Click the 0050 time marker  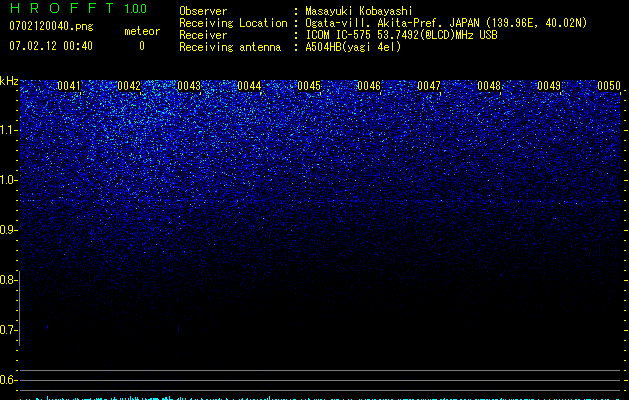click(609, 86)
